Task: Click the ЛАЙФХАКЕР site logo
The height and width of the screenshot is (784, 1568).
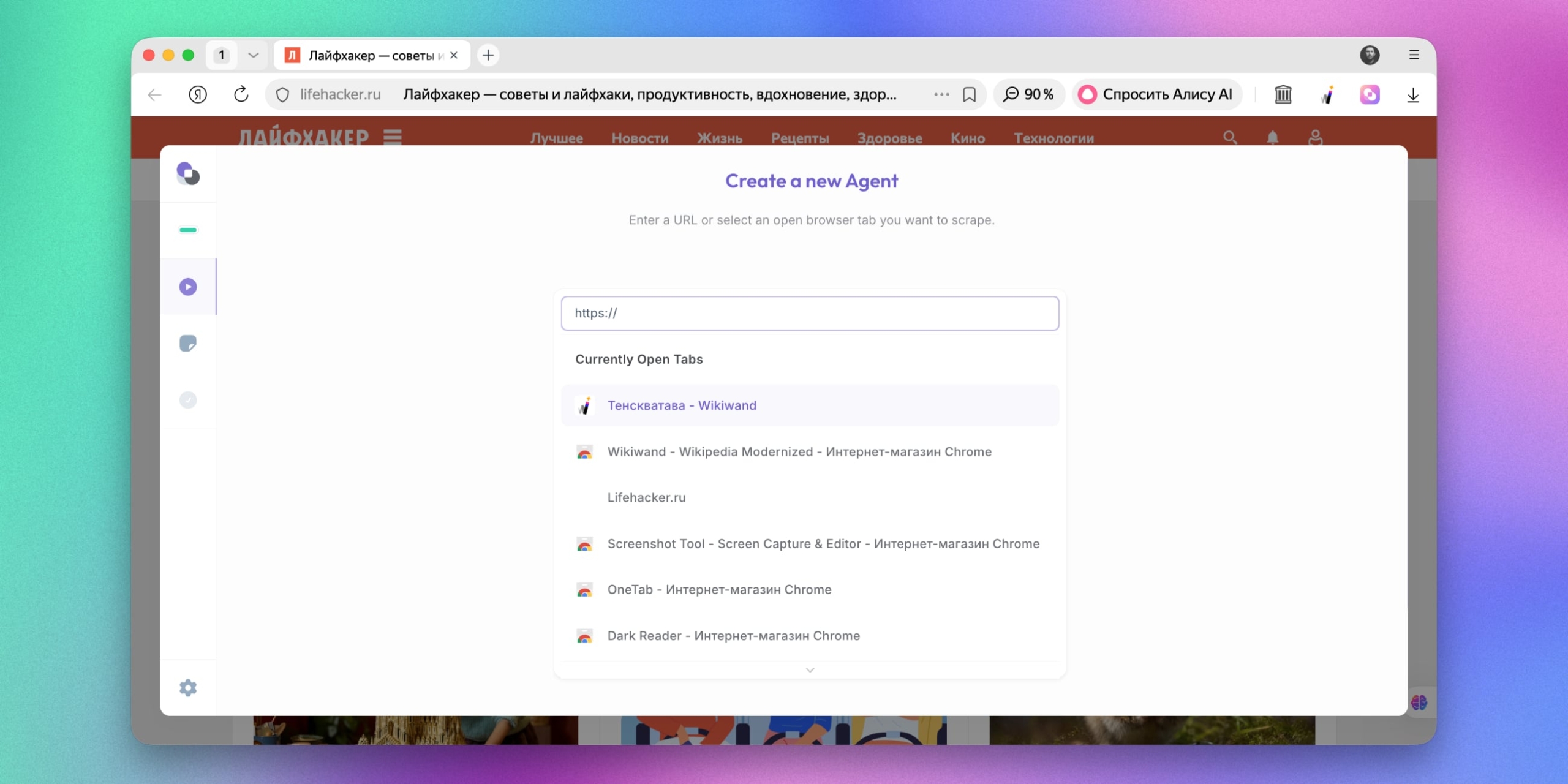Action: coord(304,137)
